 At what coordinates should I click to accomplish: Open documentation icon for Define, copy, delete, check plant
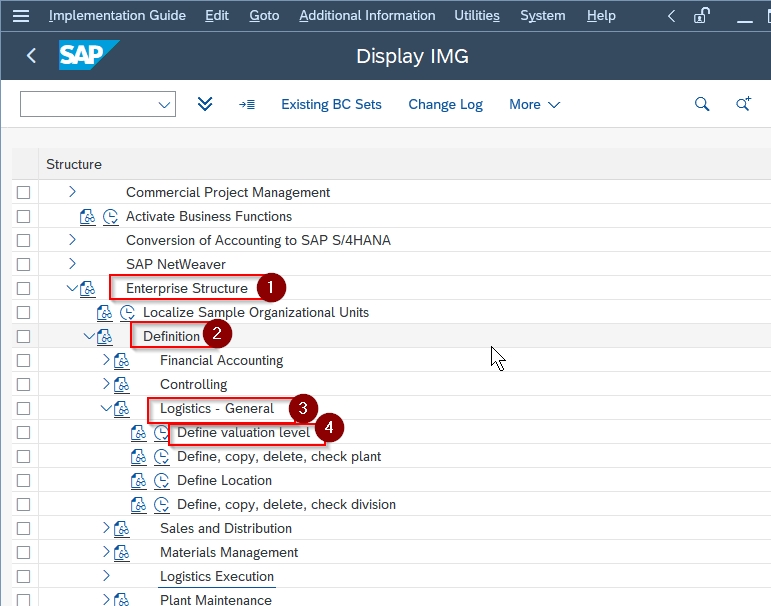pos(139,457)
